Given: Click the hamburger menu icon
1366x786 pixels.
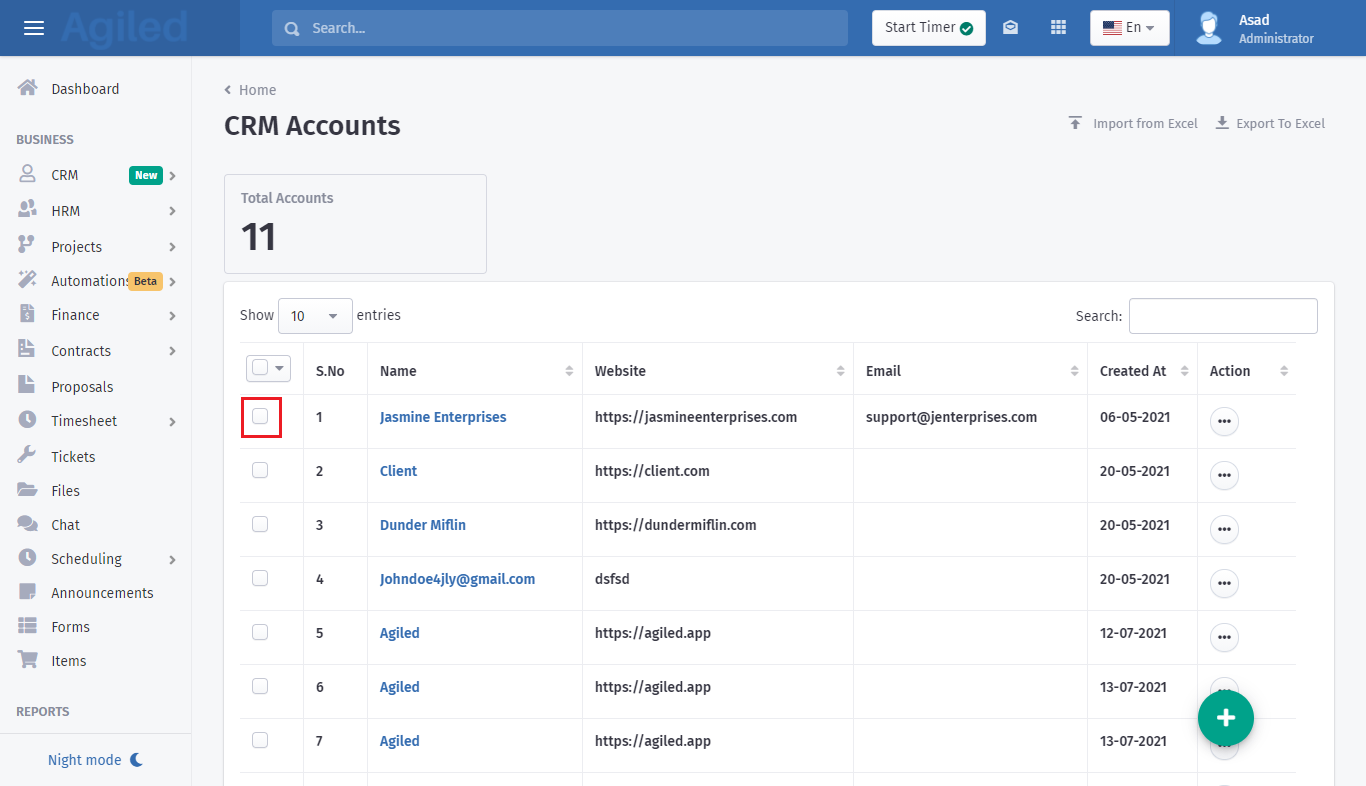Looking at the screenshot, I should click(x=34, y=28).
